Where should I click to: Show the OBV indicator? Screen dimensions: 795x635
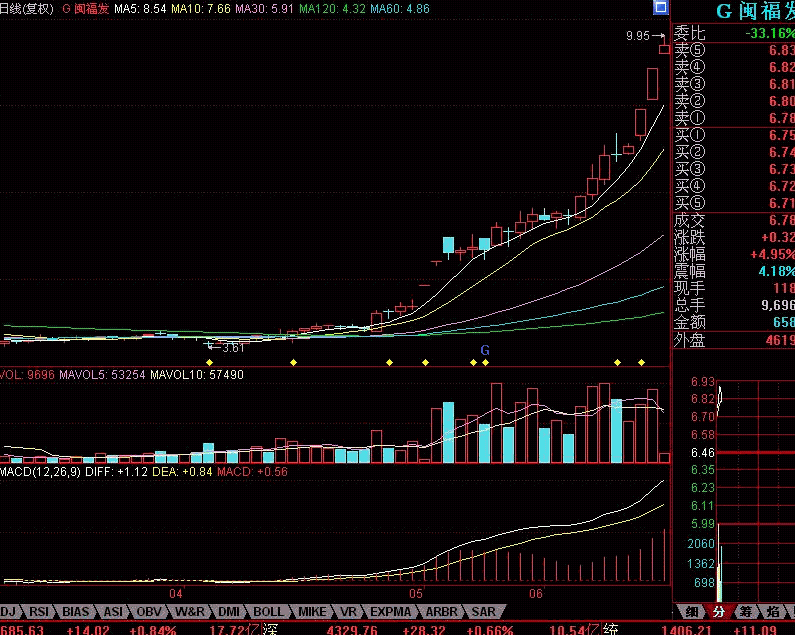(149, 611)
